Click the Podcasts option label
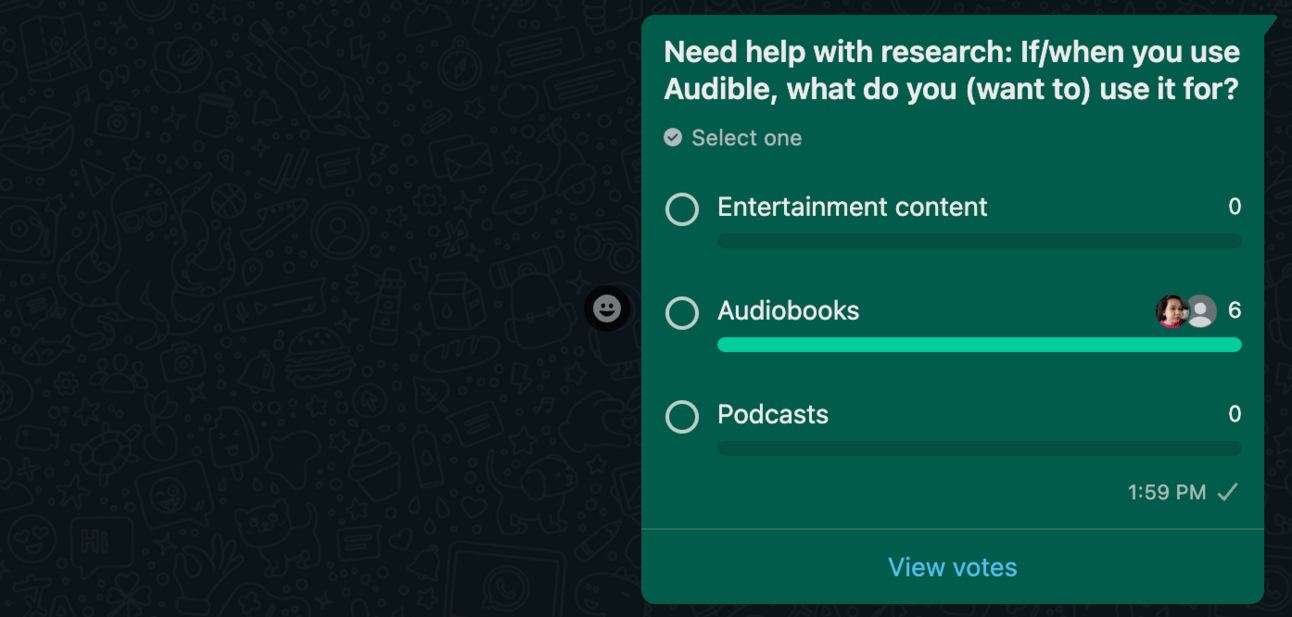Viewport: 1292px width, 617px height. pos(773,415)
